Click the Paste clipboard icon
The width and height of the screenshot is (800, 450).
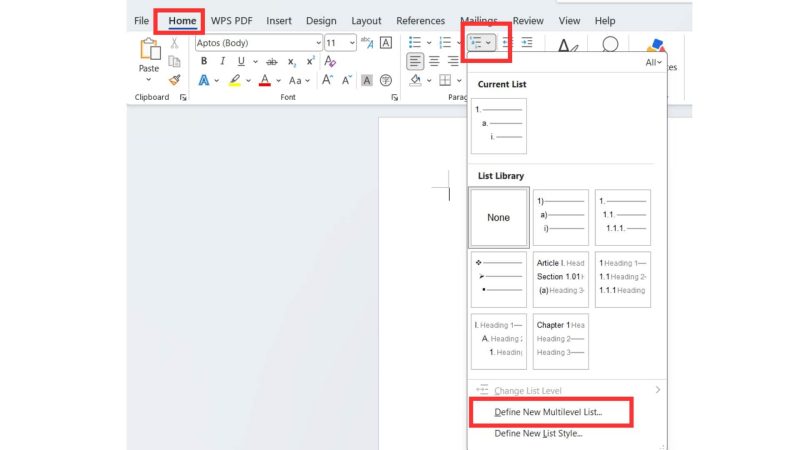pyautogui.click(x=149, y=49)
